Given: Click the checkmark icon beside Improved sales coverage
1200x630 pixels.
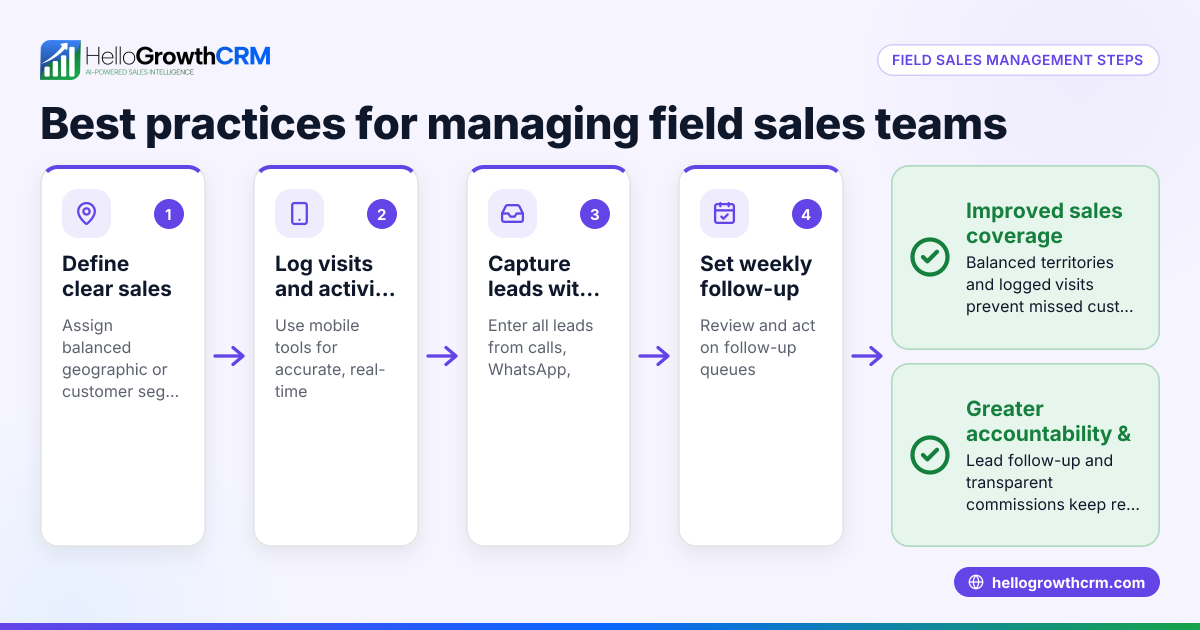Looking at the screenshot, I should (x=930, y=257).
